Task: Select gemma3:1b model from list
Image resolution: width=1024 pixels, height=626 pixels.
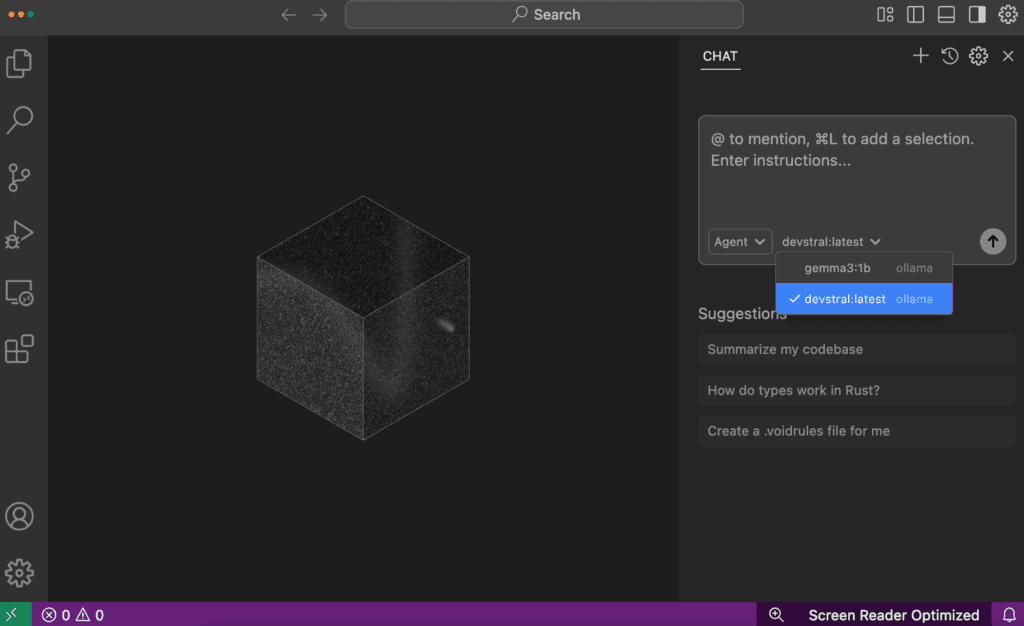Action: click(864, 268)
